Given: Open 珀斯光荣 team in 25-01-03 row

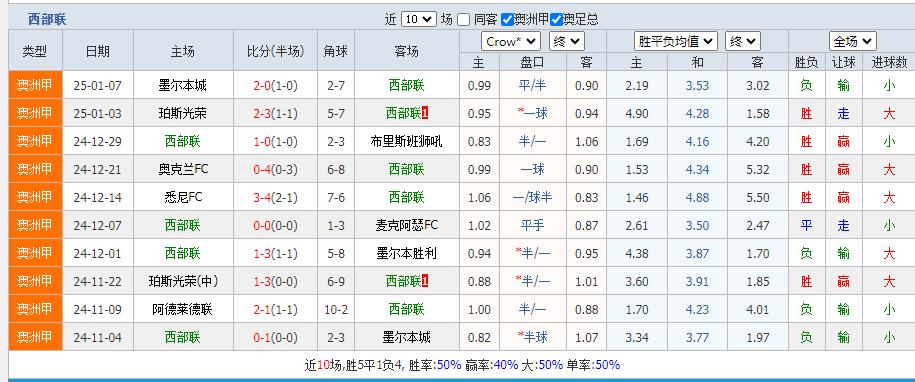Looking at the screenshot, I should click(183, 114).
